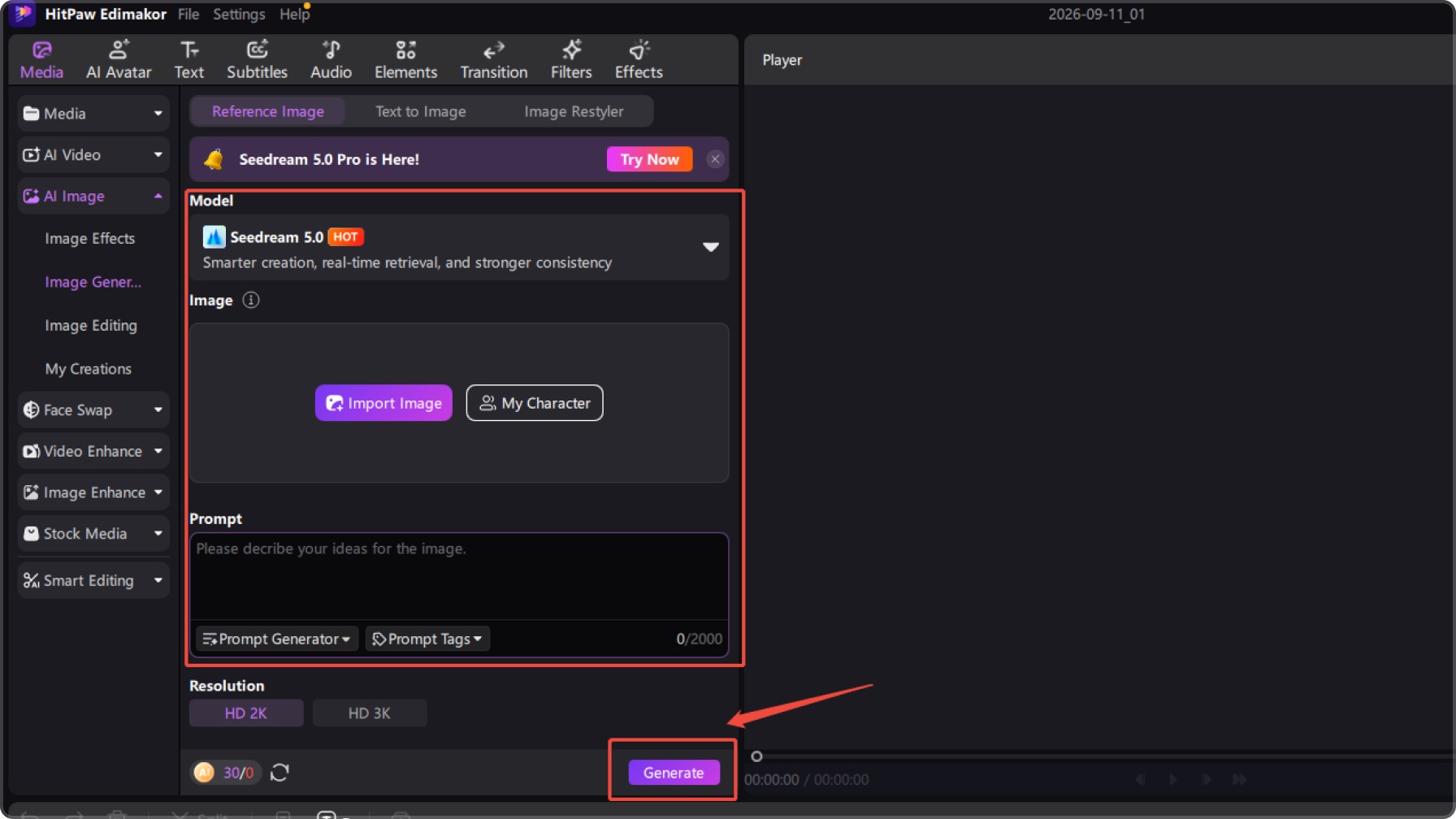Open the Seedream 5.0 model dropdown
This screenshot has height=819, width=1456.
pyautogui.click(x=459, y=248)
